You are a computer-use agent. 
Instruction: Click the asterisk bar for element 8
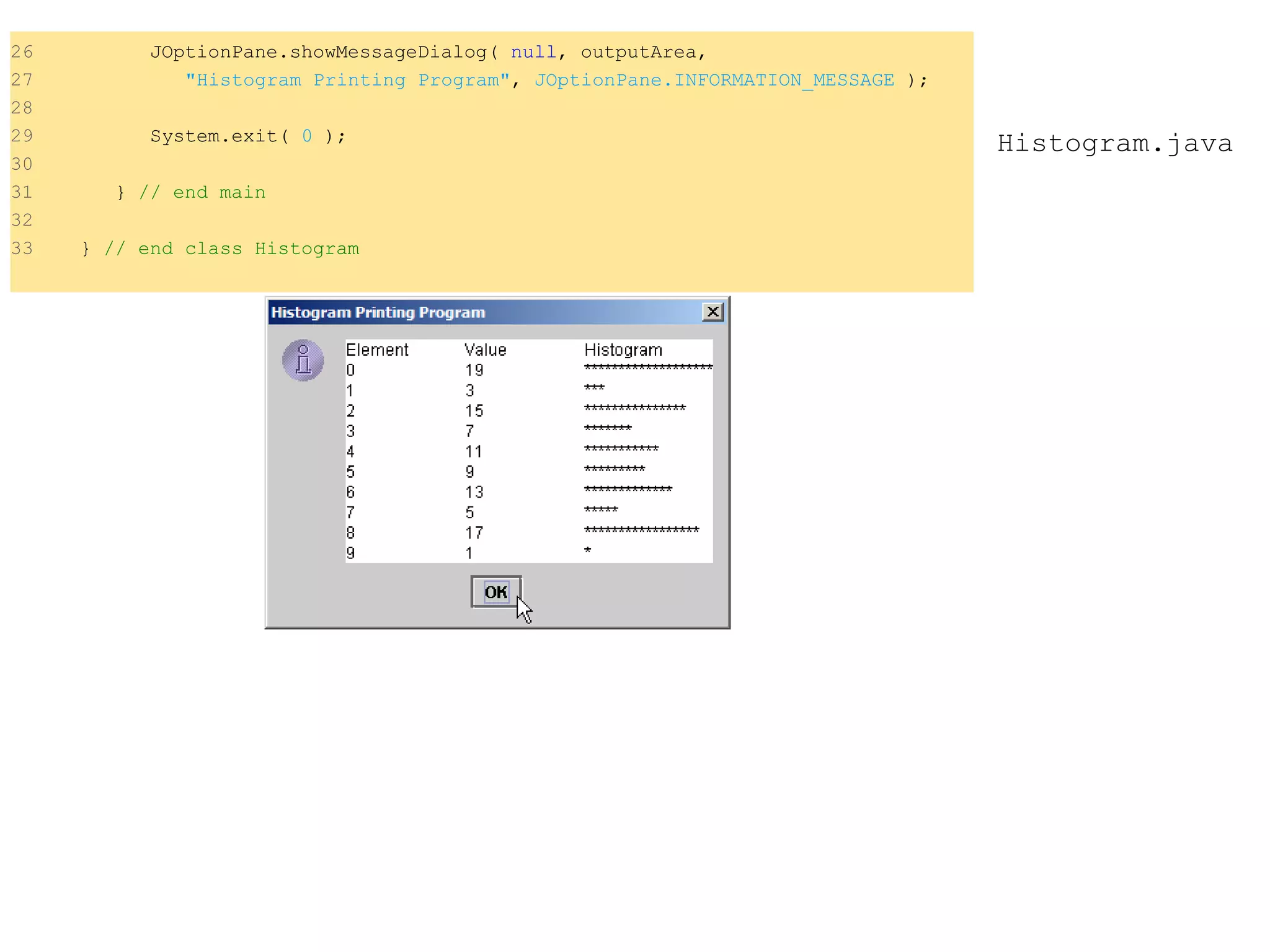click(642, 529)
